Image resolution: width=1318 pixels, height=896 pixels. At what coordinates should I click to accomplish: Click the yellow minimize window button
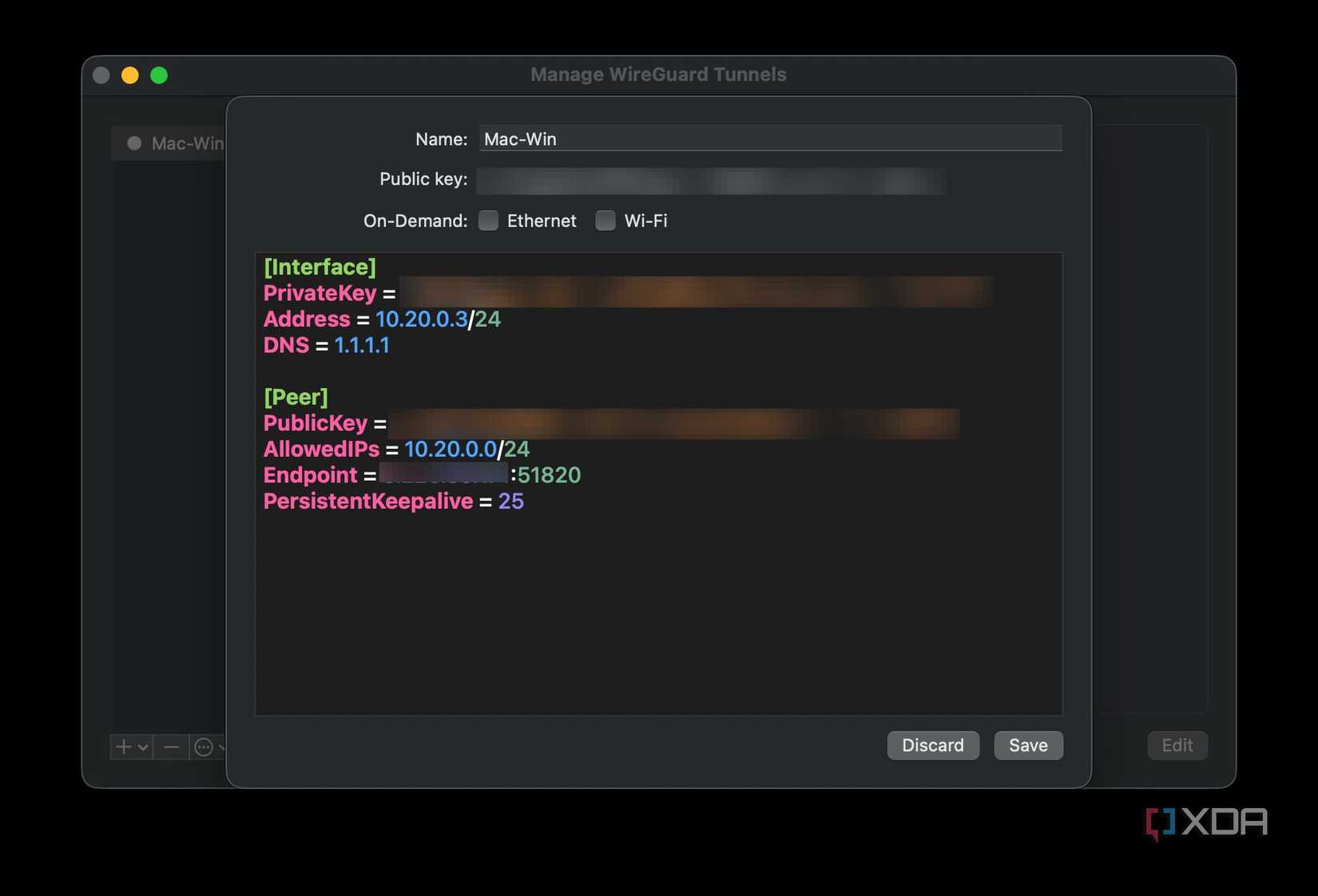[130, 75]
